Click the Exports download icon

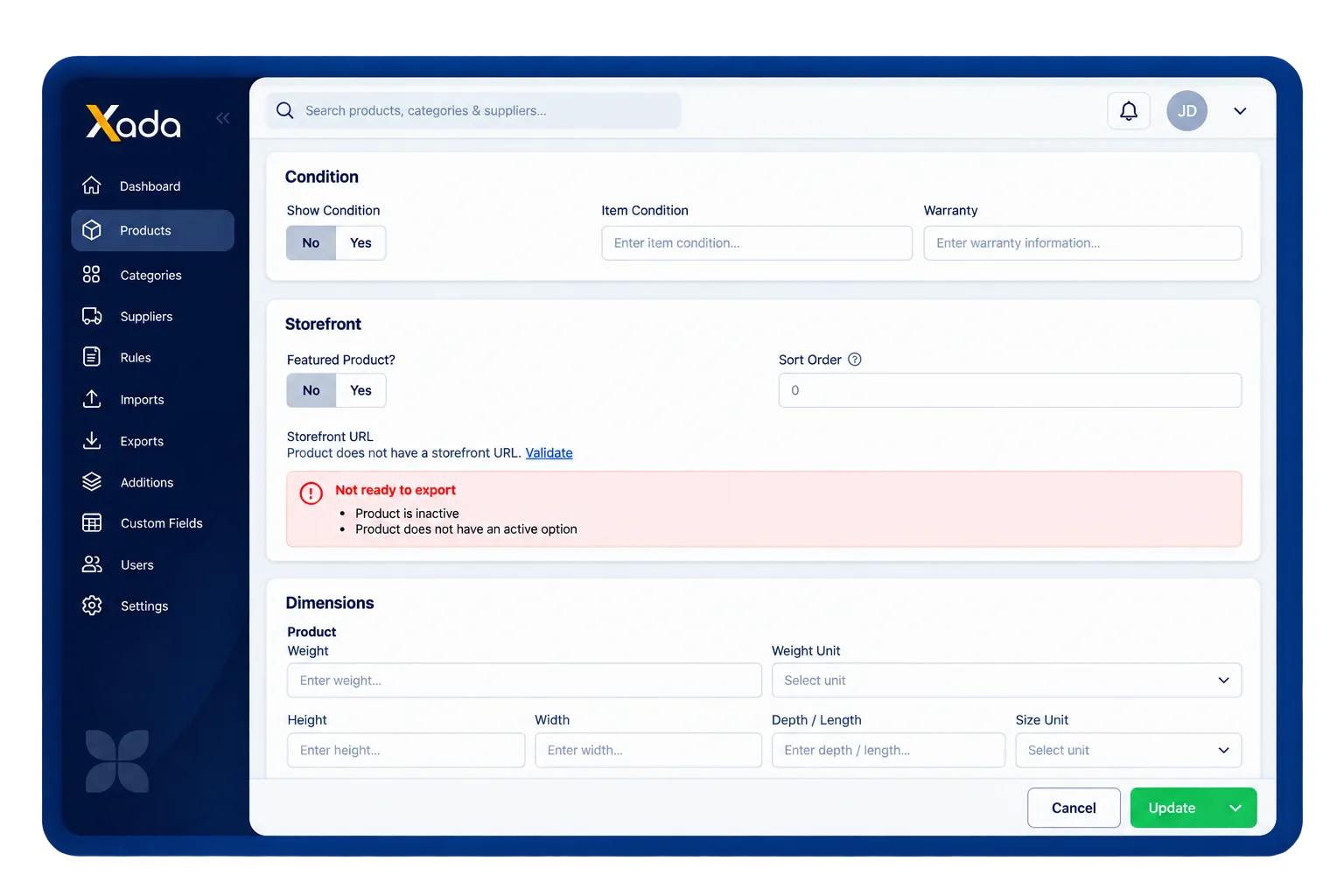tap(92, 441)
